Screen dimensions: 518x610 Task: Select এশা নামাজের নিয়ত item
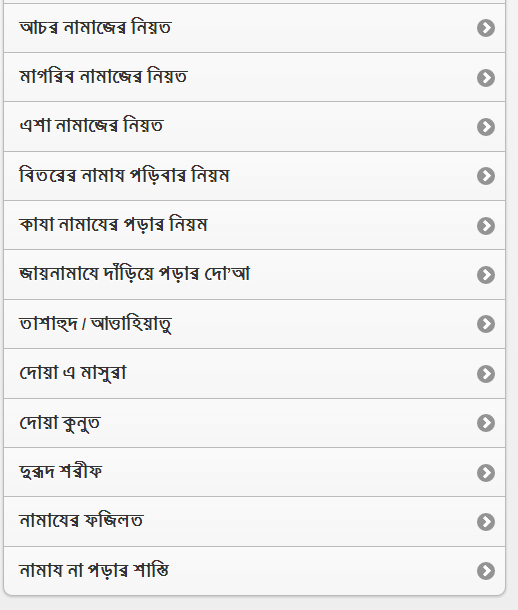click(x=254, y=126)
